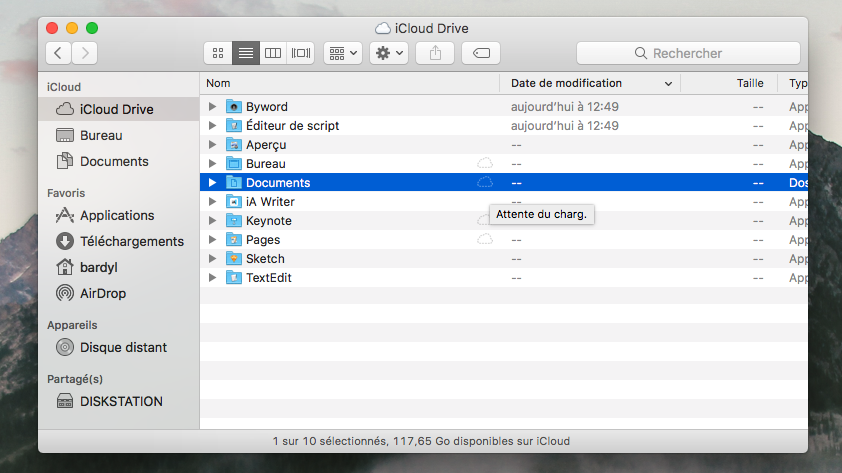Screen dimensions: 842x473
Task: Click the TextEdit folder icon
Action: click(x=234, y=278)
